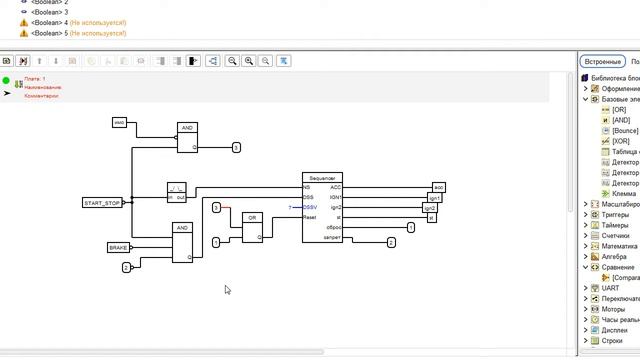Select the acc output block
This screenshot has width=640, height=360.
(x=439, y=187)
